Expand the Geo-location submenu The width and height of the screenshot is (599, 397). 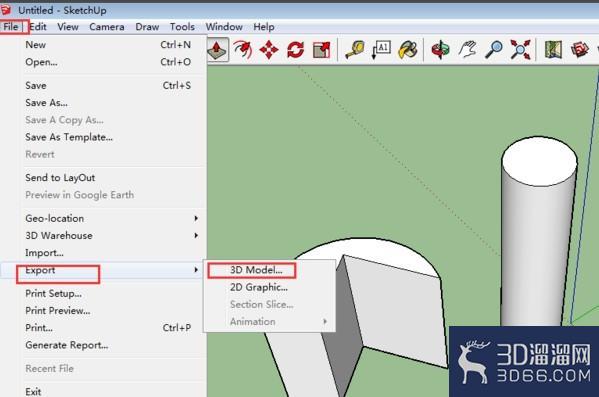(x=103, y=219)
